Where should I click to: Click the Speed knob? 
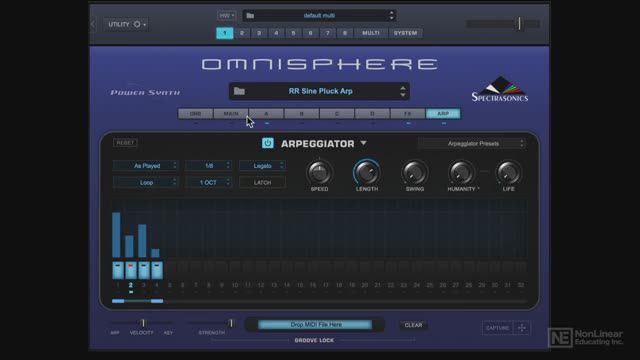(319, 172)
